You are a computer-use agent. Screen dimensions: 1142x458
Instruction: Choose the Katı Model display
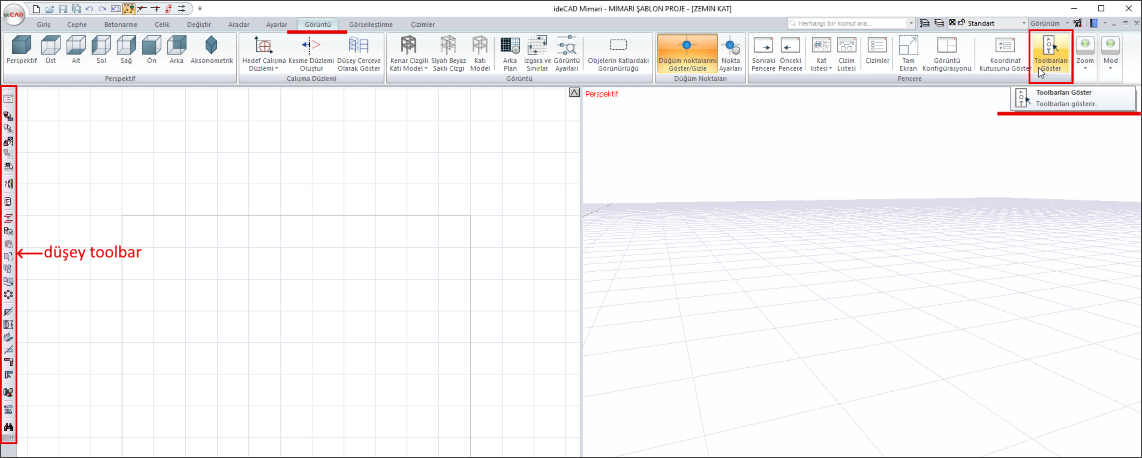tap(479, 46)
